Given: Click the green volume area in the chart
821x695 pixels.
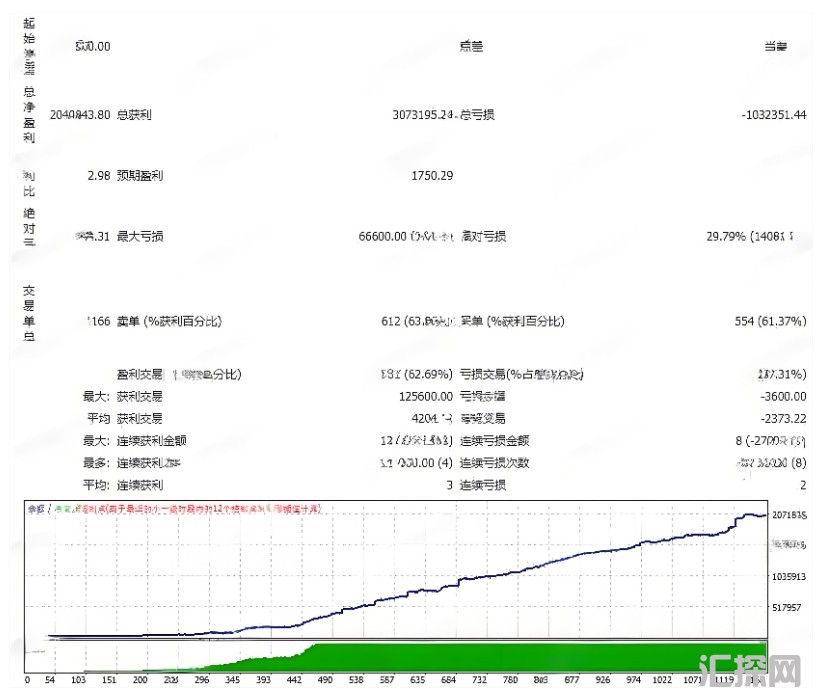Looking at the screenshot, I should (520, 658).
